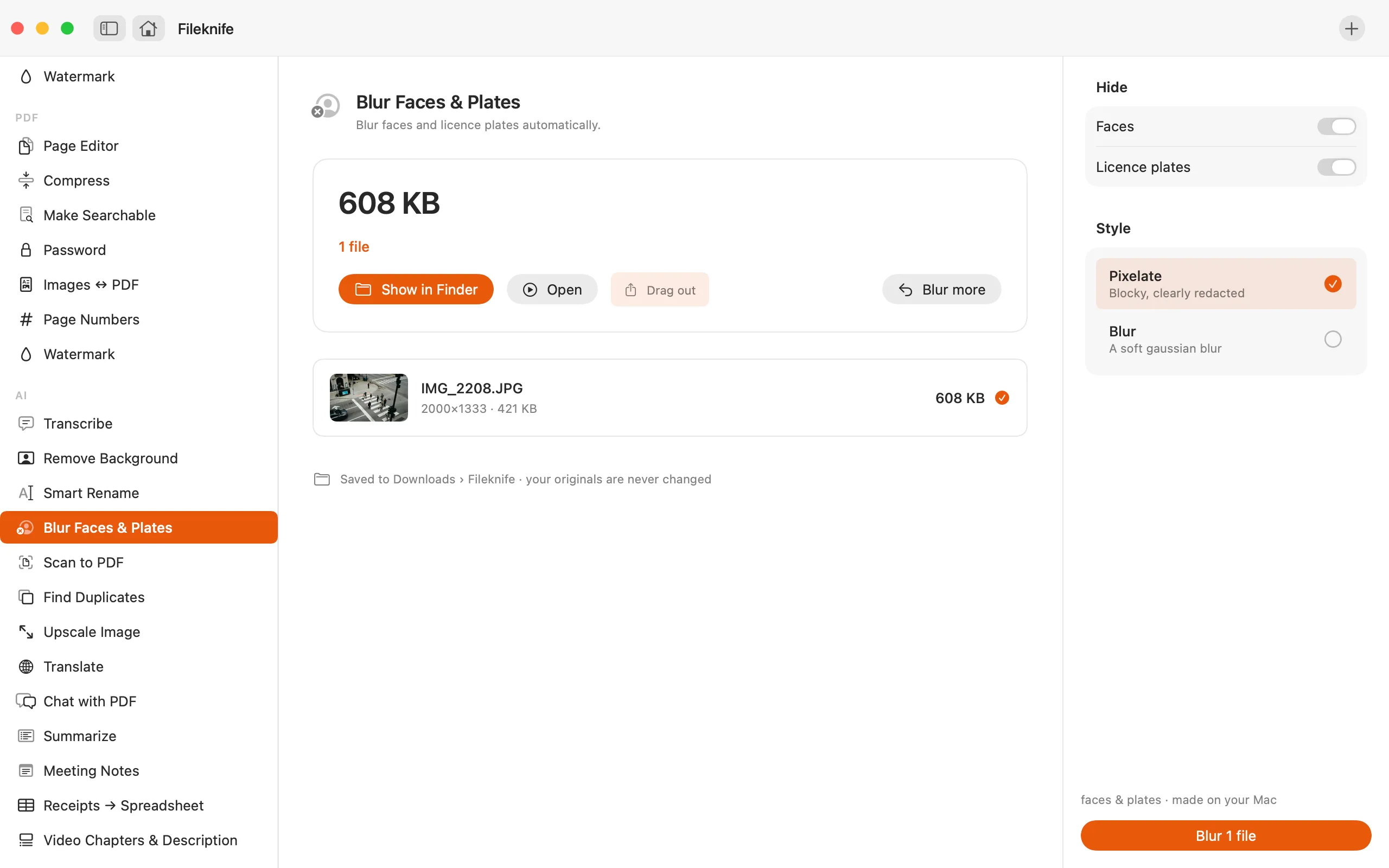
Task: Click the plus icon to add files
Action: tap(1351, 28)
